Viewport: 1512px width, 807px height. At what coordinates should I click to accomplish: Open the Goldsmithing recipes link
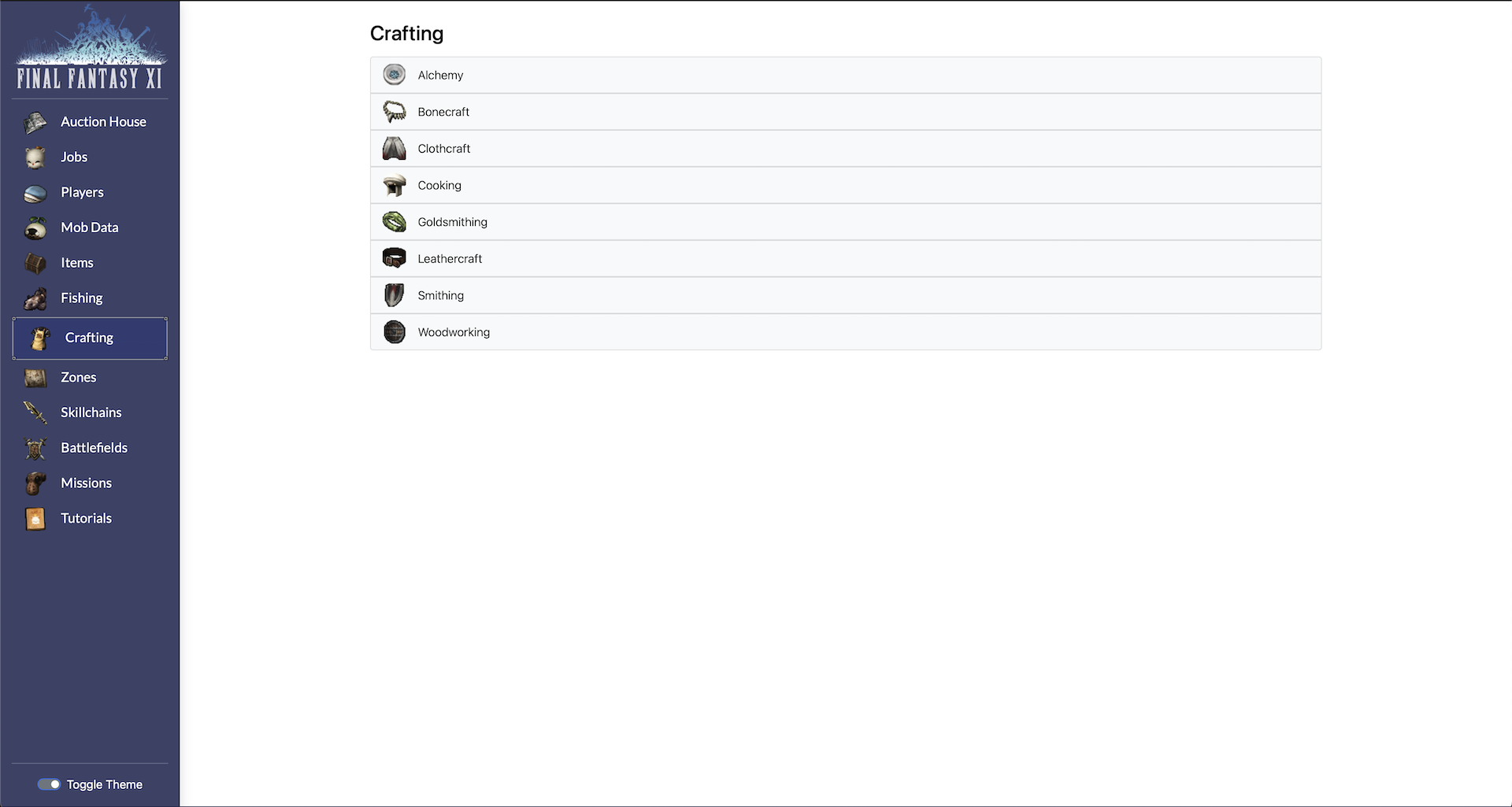point(452,222)
